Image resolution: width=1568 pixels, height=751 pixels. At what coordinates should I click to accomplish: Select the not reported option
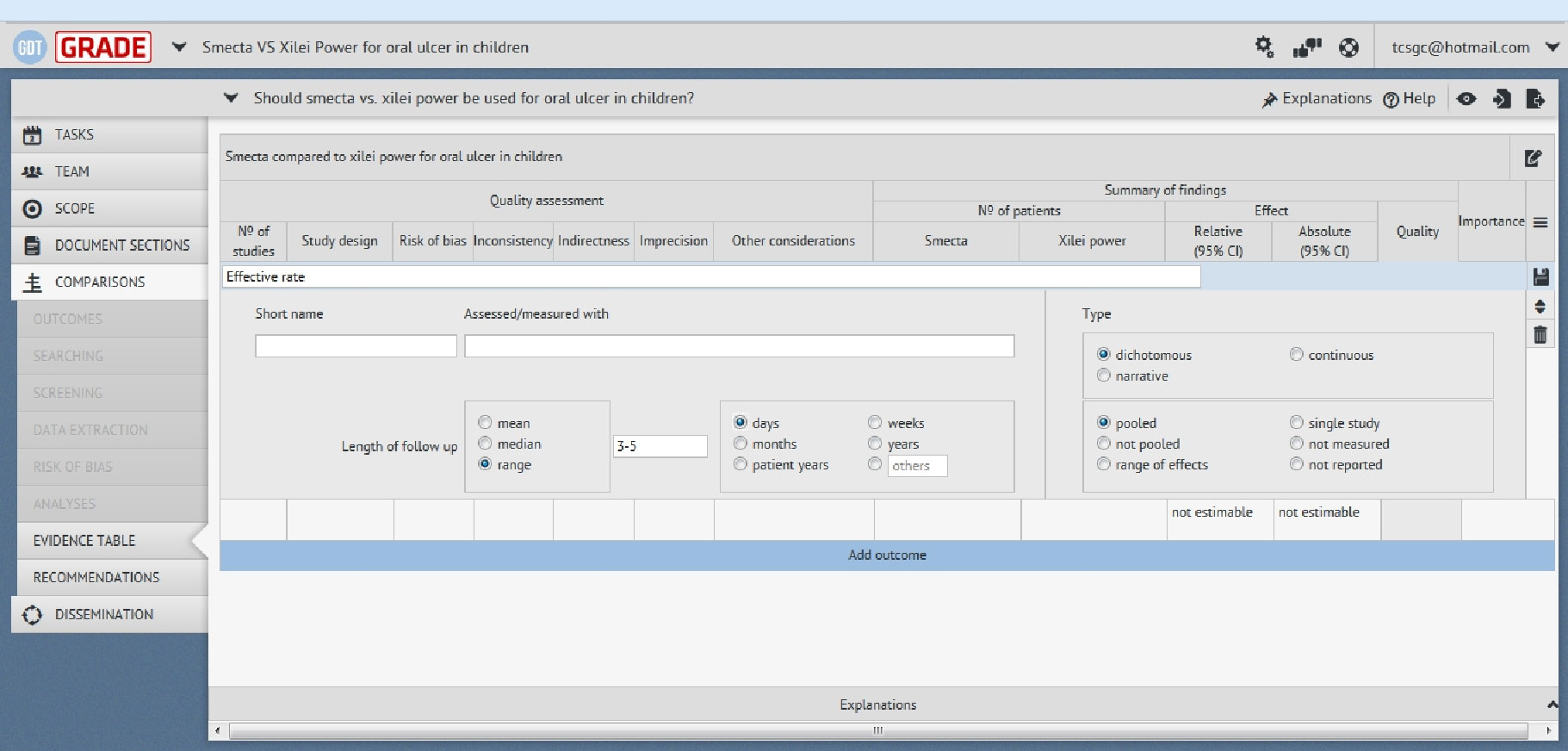[1296, 463]
